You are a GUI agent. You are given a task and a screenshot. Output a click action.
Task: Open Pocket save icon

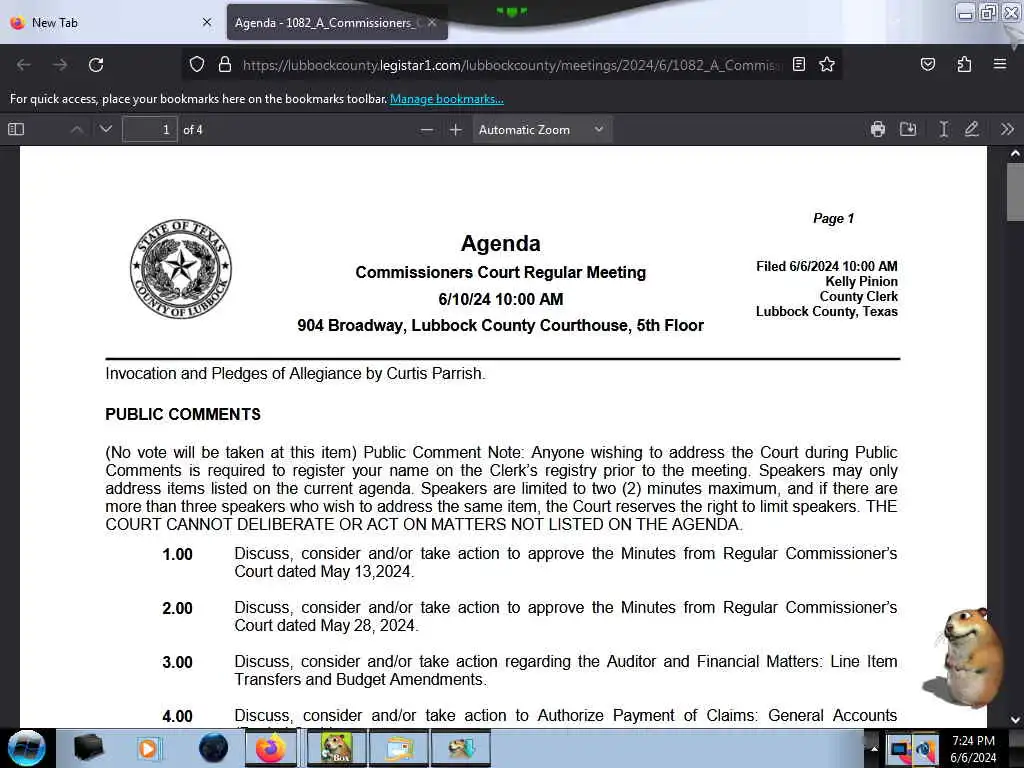(927, 64)
